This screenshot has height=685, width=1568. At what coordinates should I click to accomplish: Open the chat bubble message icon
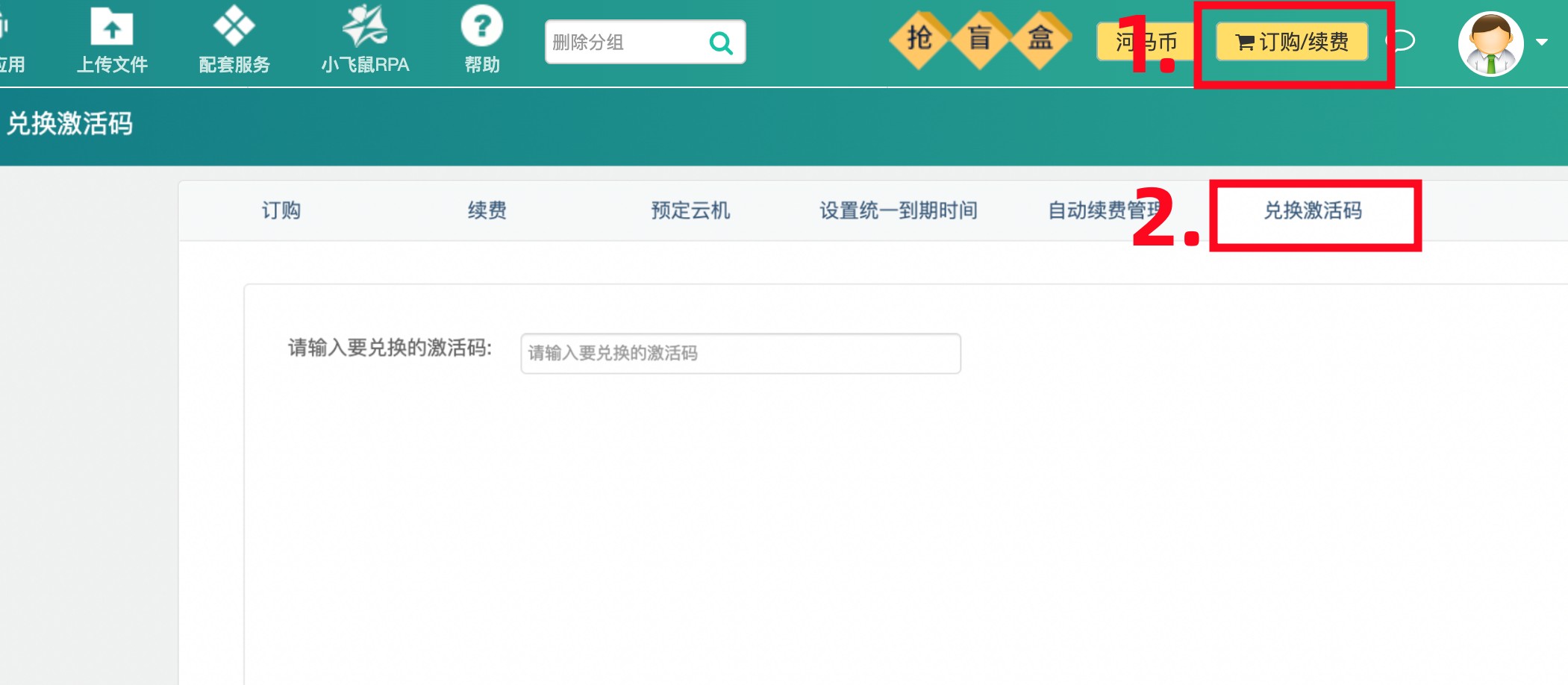[x=1403, y=41]
